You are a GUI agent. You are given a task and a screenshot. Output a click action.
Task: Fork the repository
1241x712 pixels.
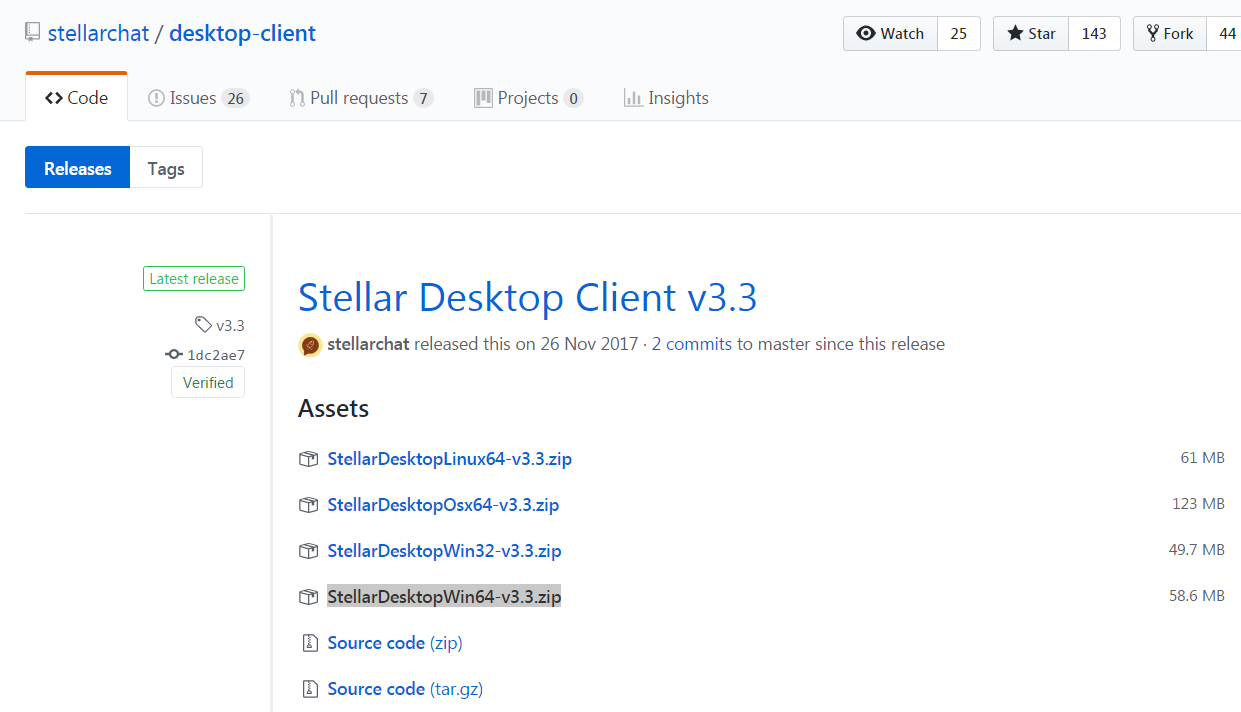coord(1169,34)
